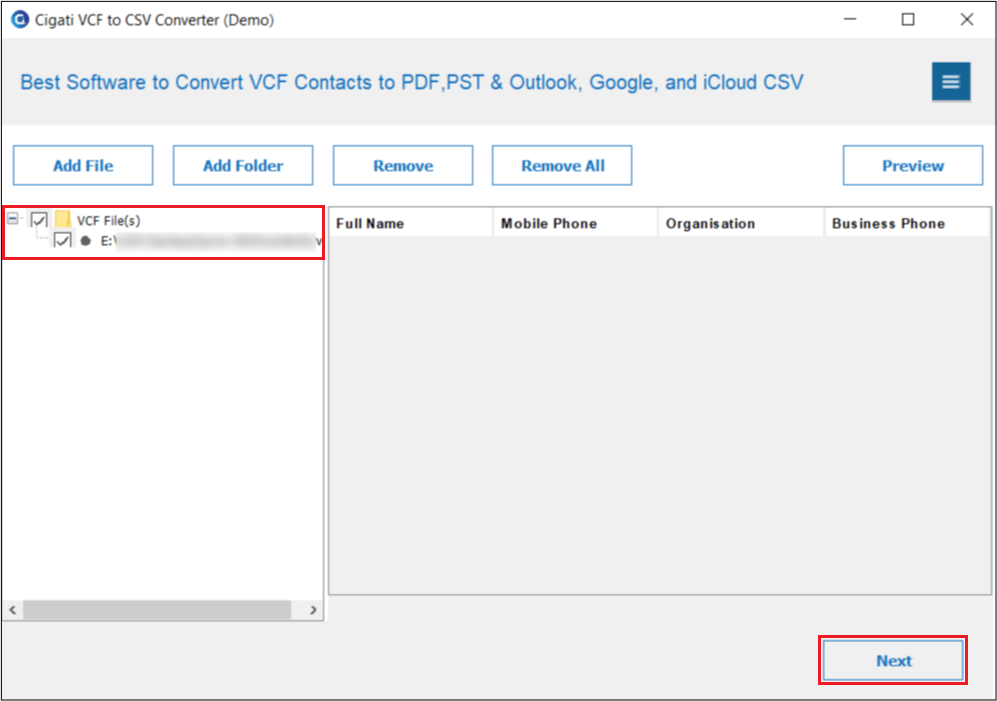Click the Remove button
The height and width of the screenshot is (701, 997).
(x=403, y=165)
